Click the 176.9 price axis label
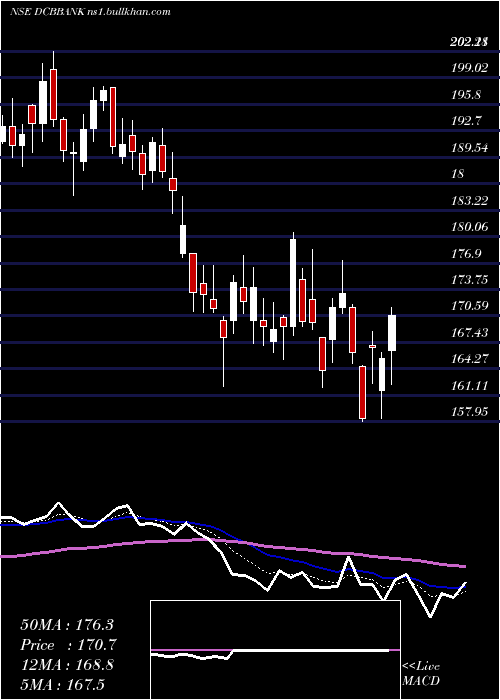Image resolution: width=500 pixels, height=700 pixels. coord(467,254)
